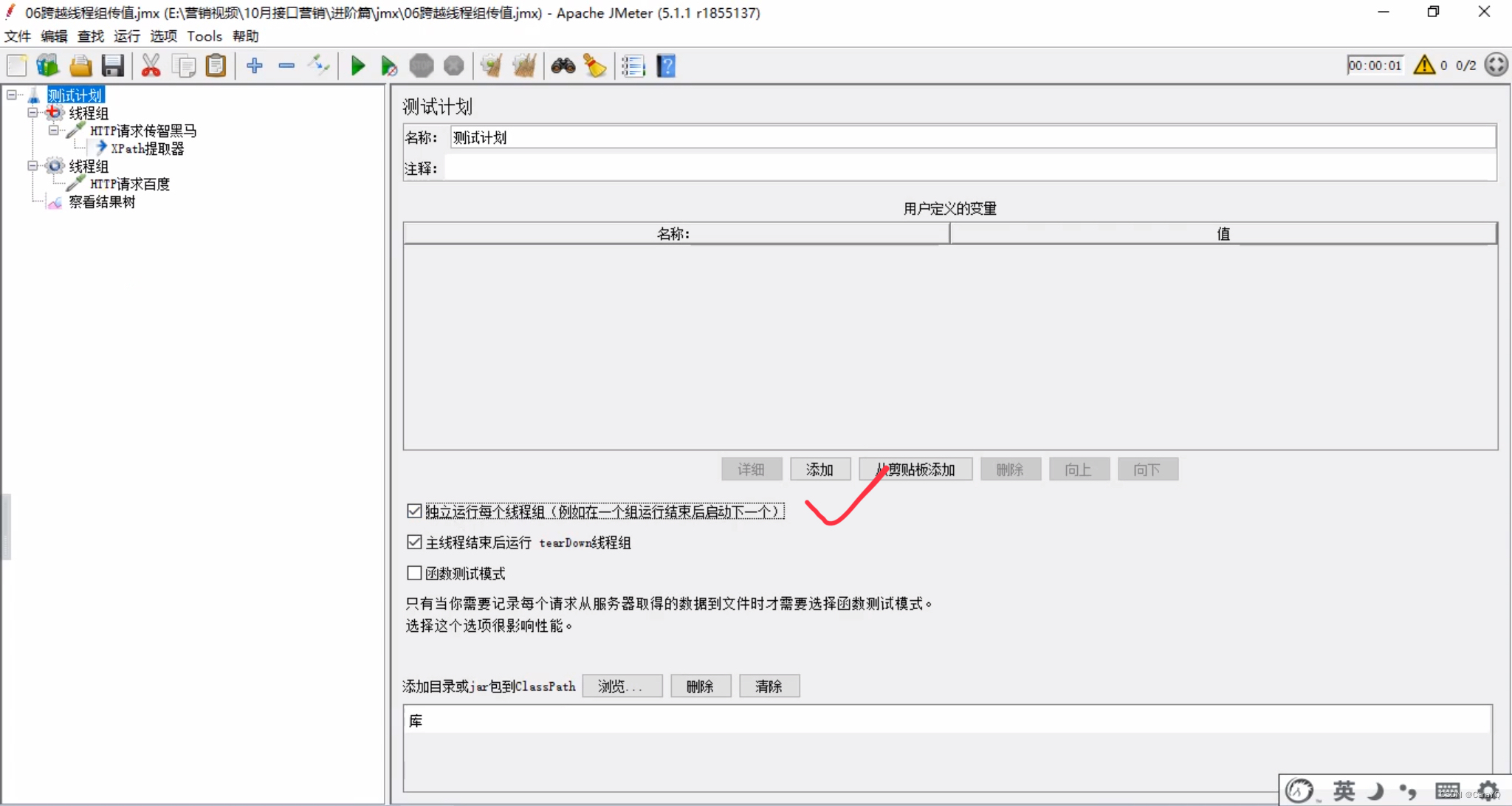Click the IME keyboard icon in tray
This screenshot has height=806, width=1512.
1448,791
